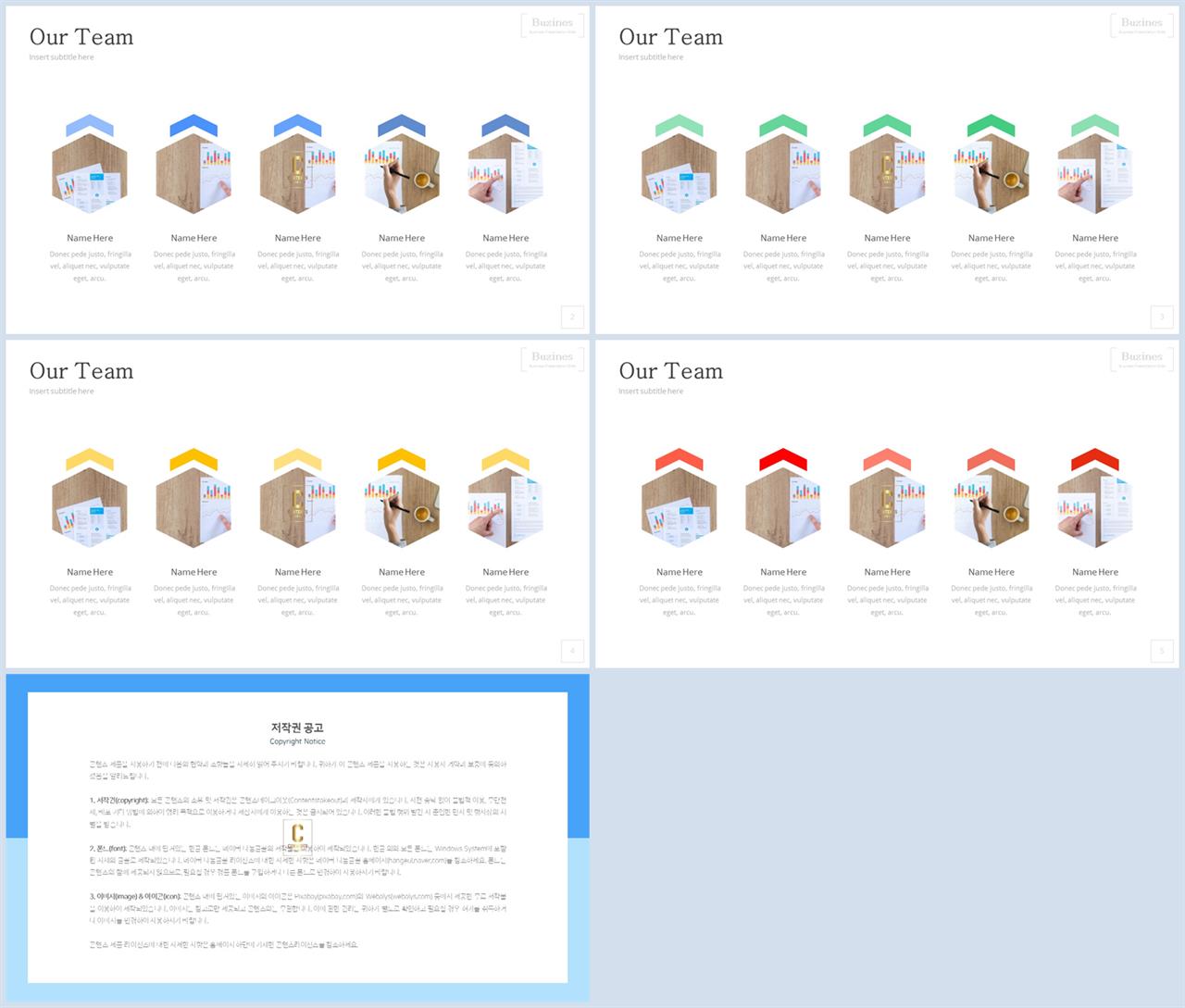
Task: Click page number box 2 on blue slide
Action: (572, 317)
